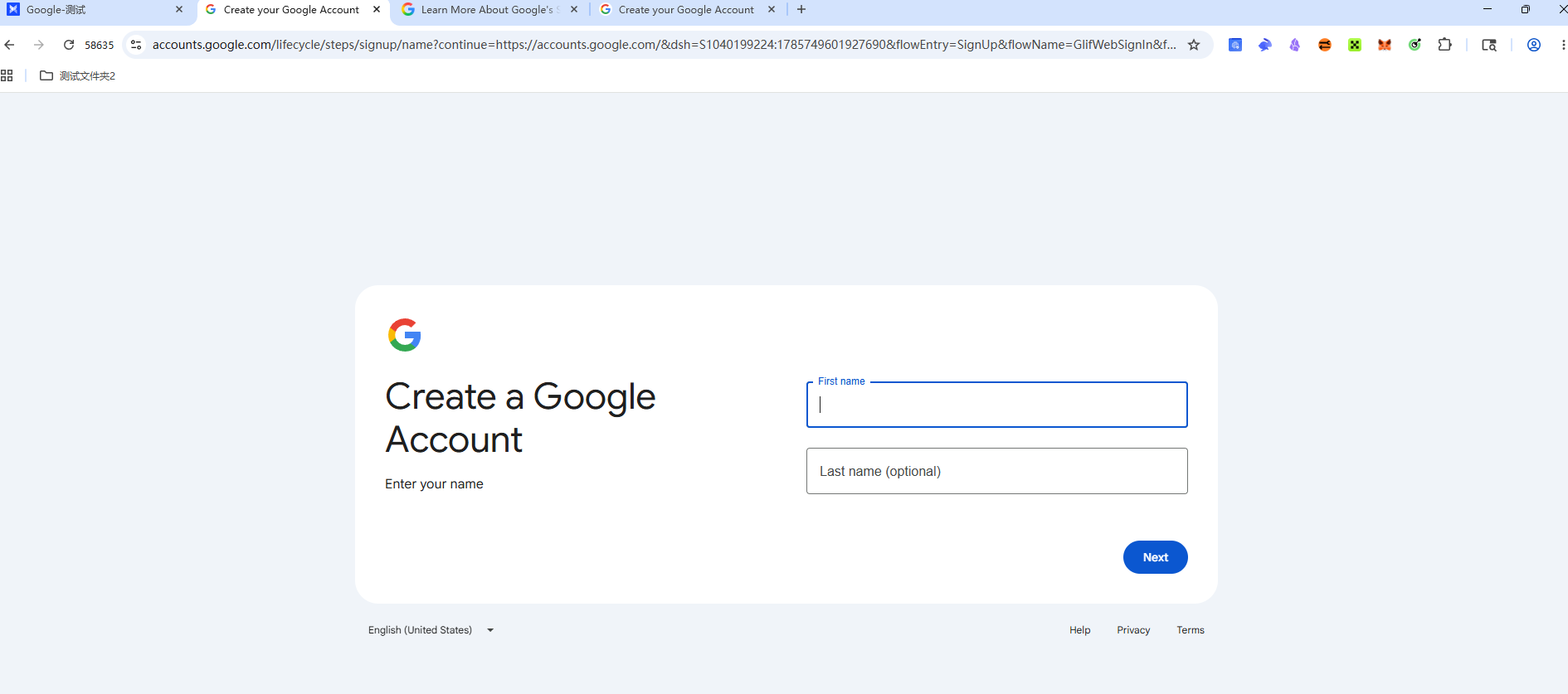This screenshot has width=1568, height=694.
Task: Click the Create a Google Account heading
Action: [x=521, y=418]
